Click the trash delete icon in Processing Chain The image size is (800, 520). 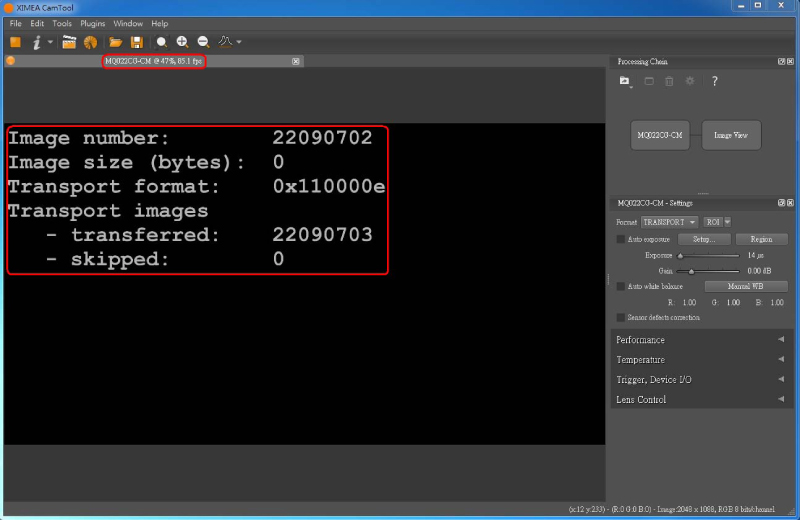point(669,81)
